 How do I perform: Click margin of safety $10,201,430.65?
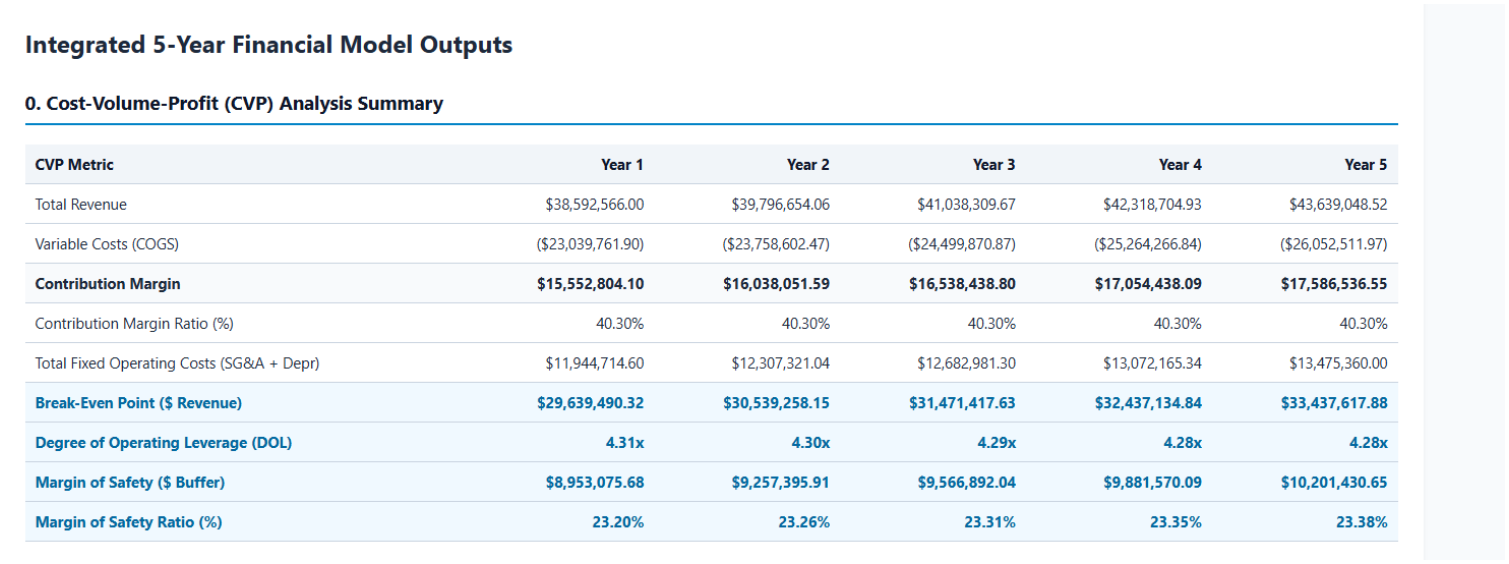(1335, 483)
